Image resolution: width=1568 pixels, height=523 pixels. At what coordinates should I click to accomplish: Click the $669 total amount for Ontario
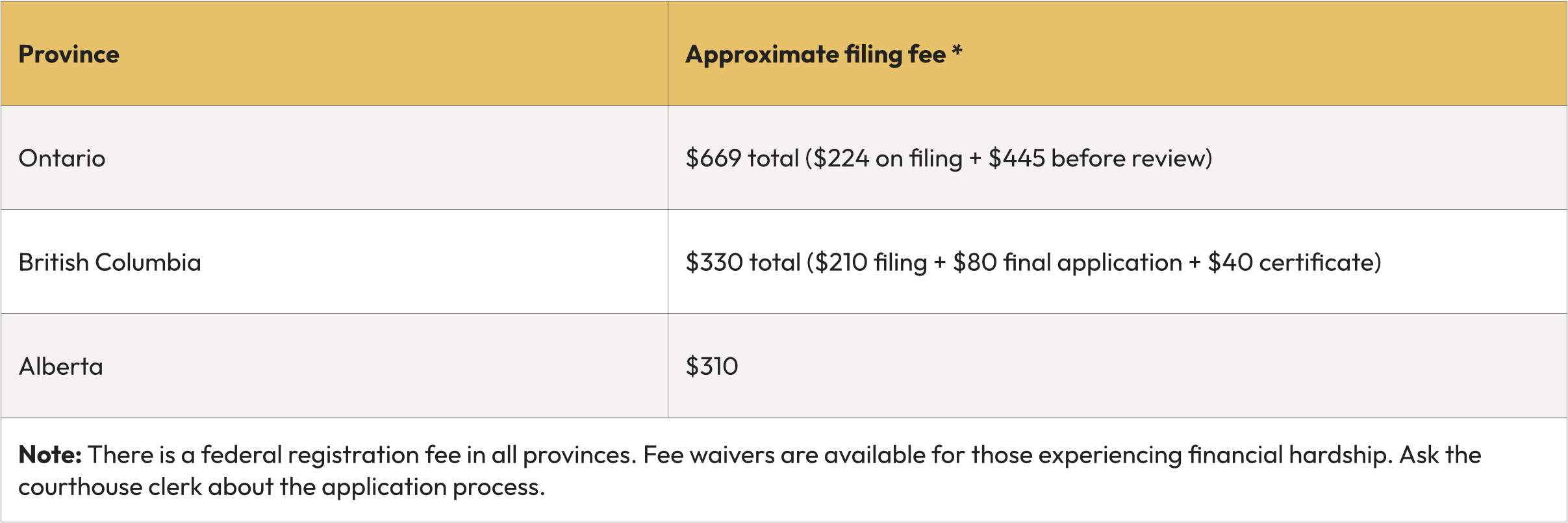[742, 159]
